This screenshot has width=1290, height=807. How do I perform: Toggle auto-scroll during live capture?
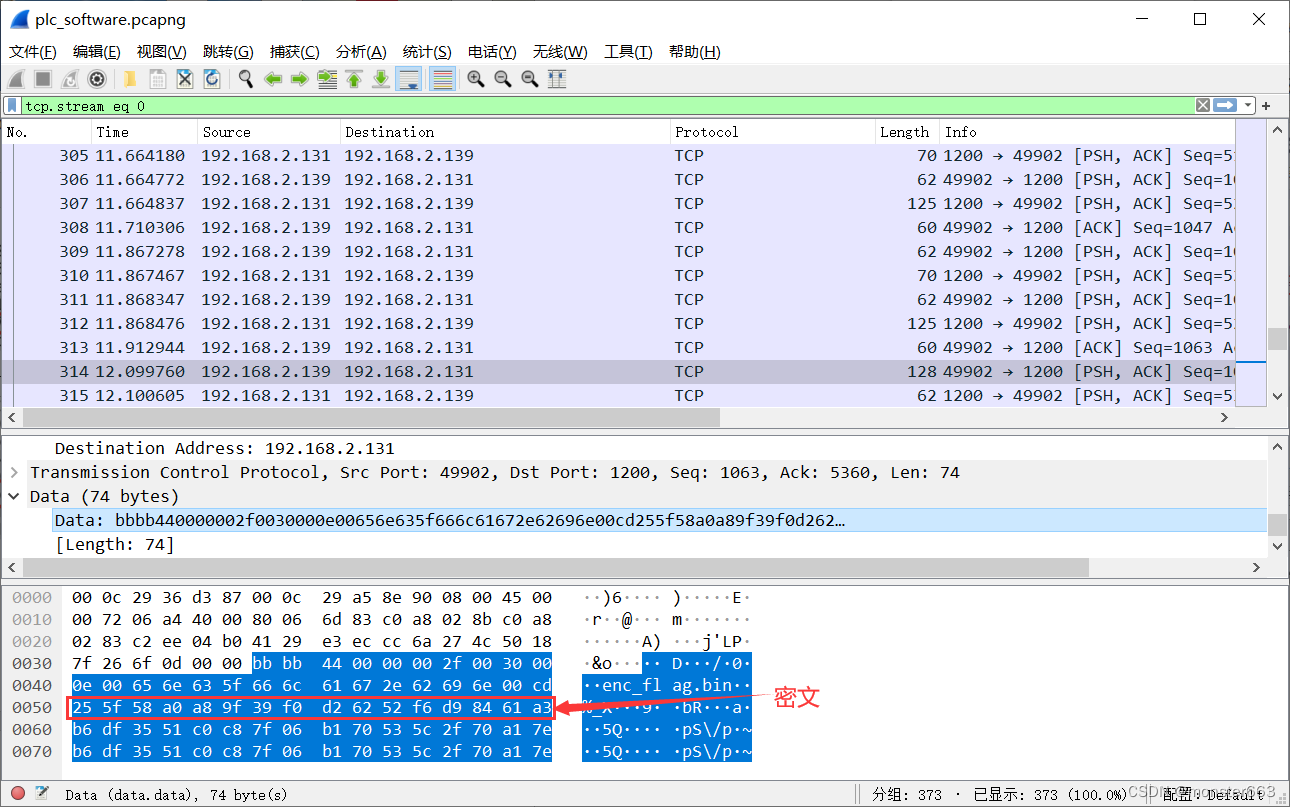pos(408,79)
